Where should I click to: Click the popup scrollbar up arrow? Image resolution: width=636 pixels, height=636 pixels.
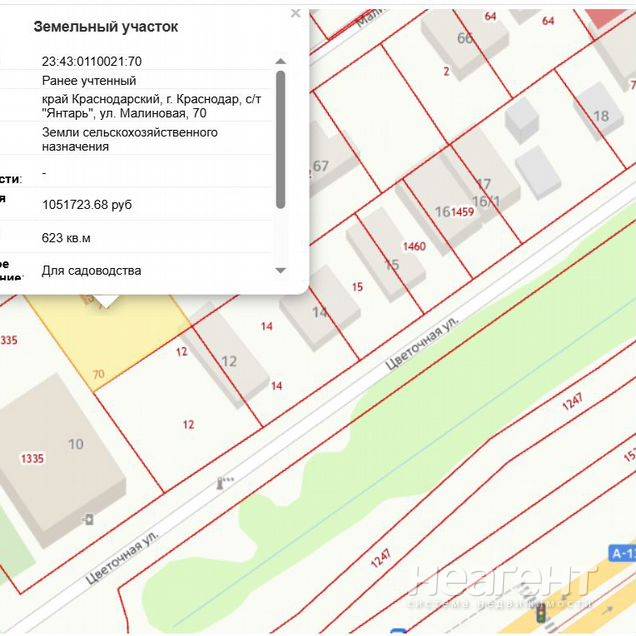click(281, 59)
